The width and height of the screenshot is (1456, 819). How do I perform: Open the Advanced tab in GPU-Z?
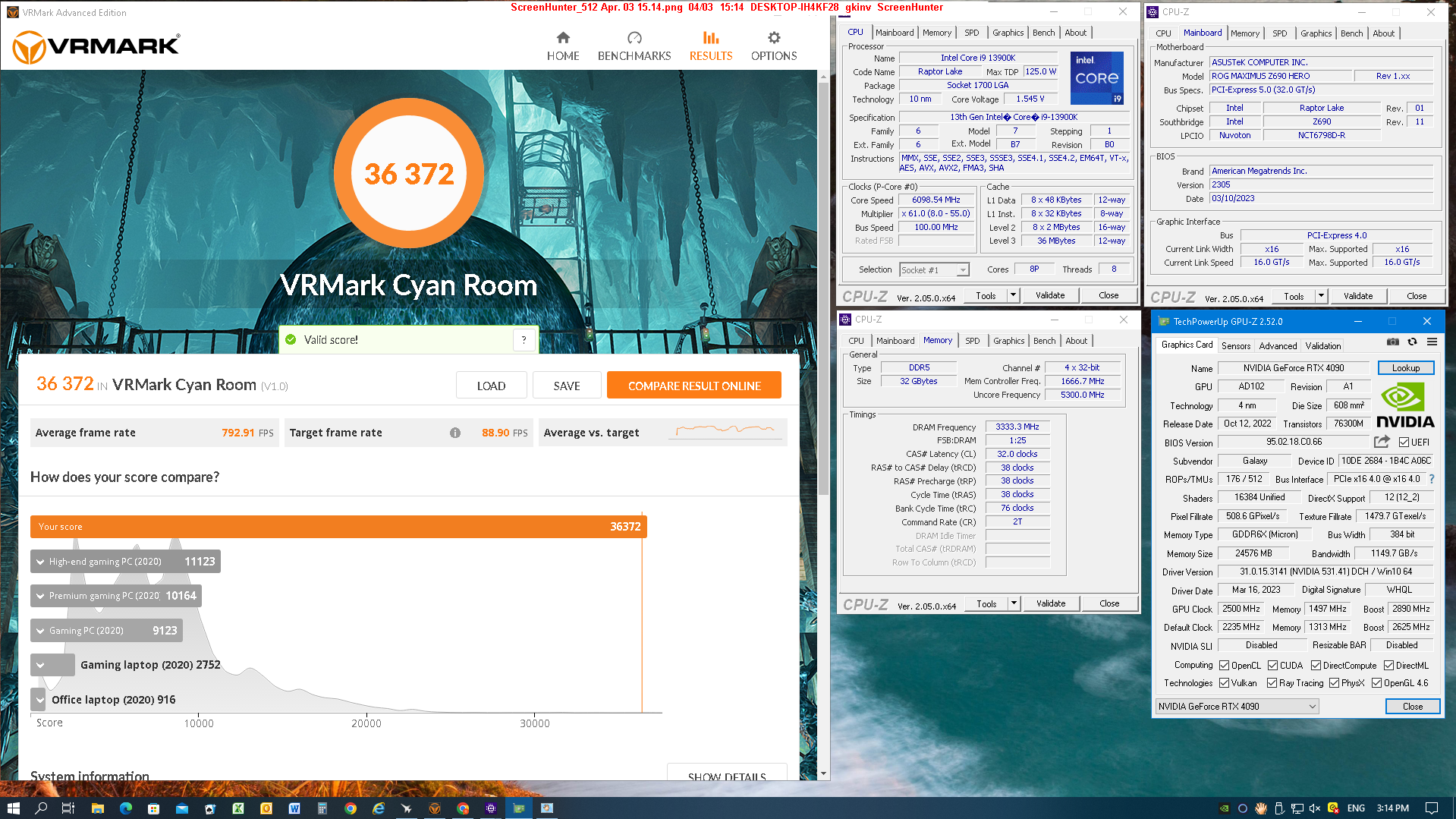click(x=1278, y=345)
